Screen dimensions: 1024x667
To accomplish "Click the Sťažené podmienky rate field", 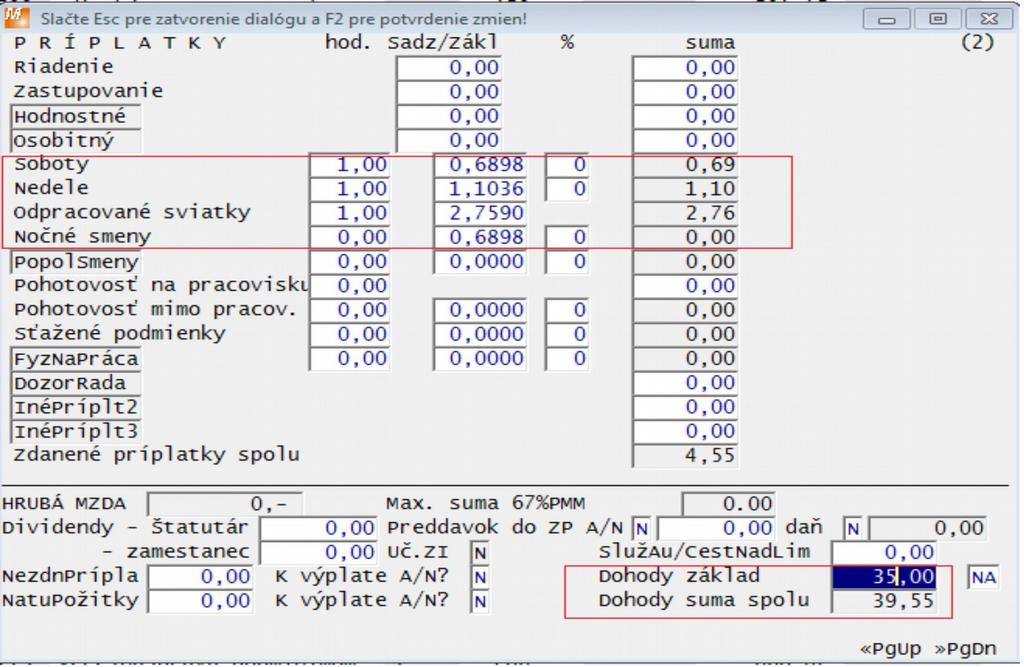I will point(480,334).
